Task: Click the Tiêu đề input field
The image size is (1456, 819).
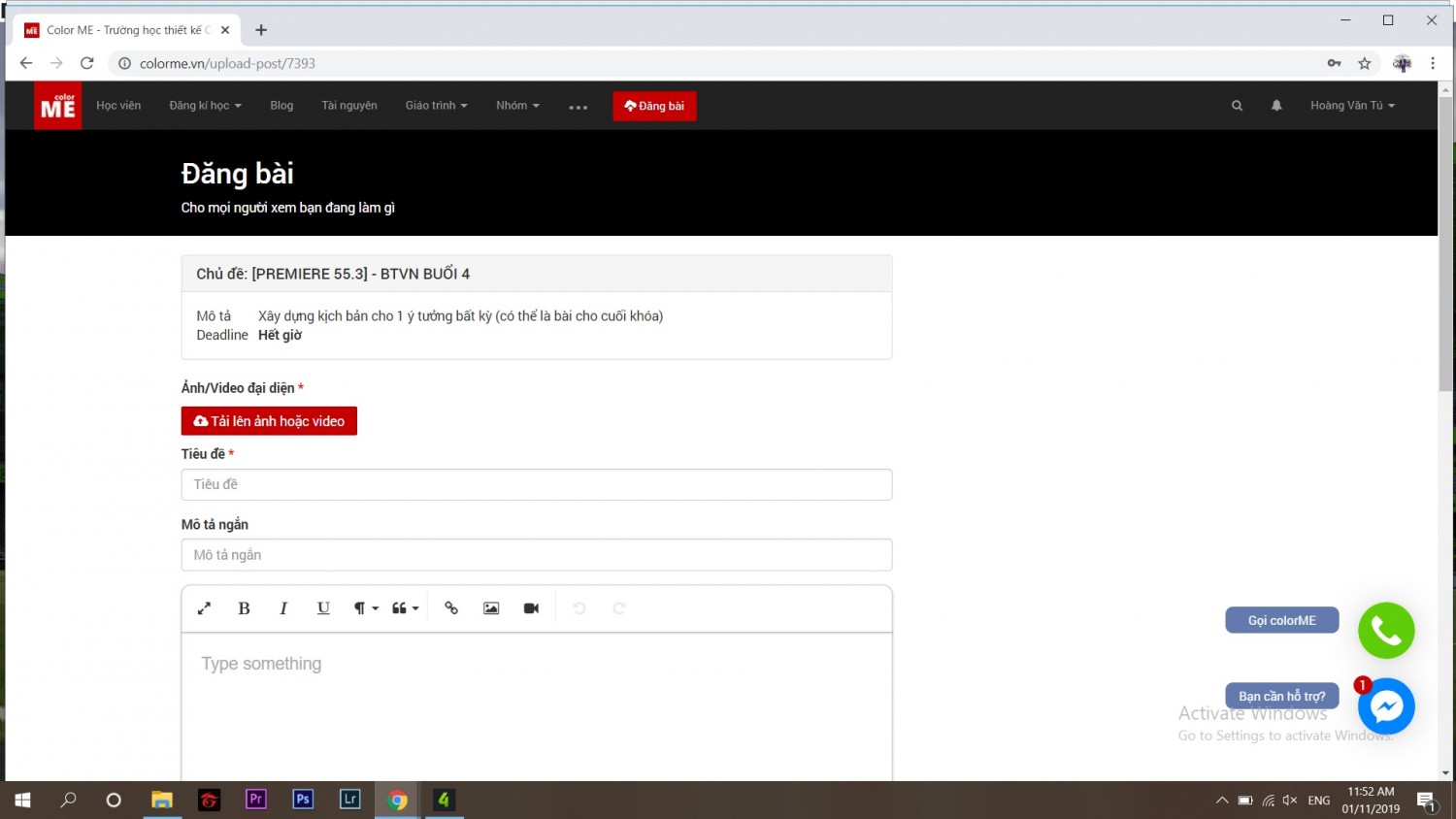Action: click(537, 484)
